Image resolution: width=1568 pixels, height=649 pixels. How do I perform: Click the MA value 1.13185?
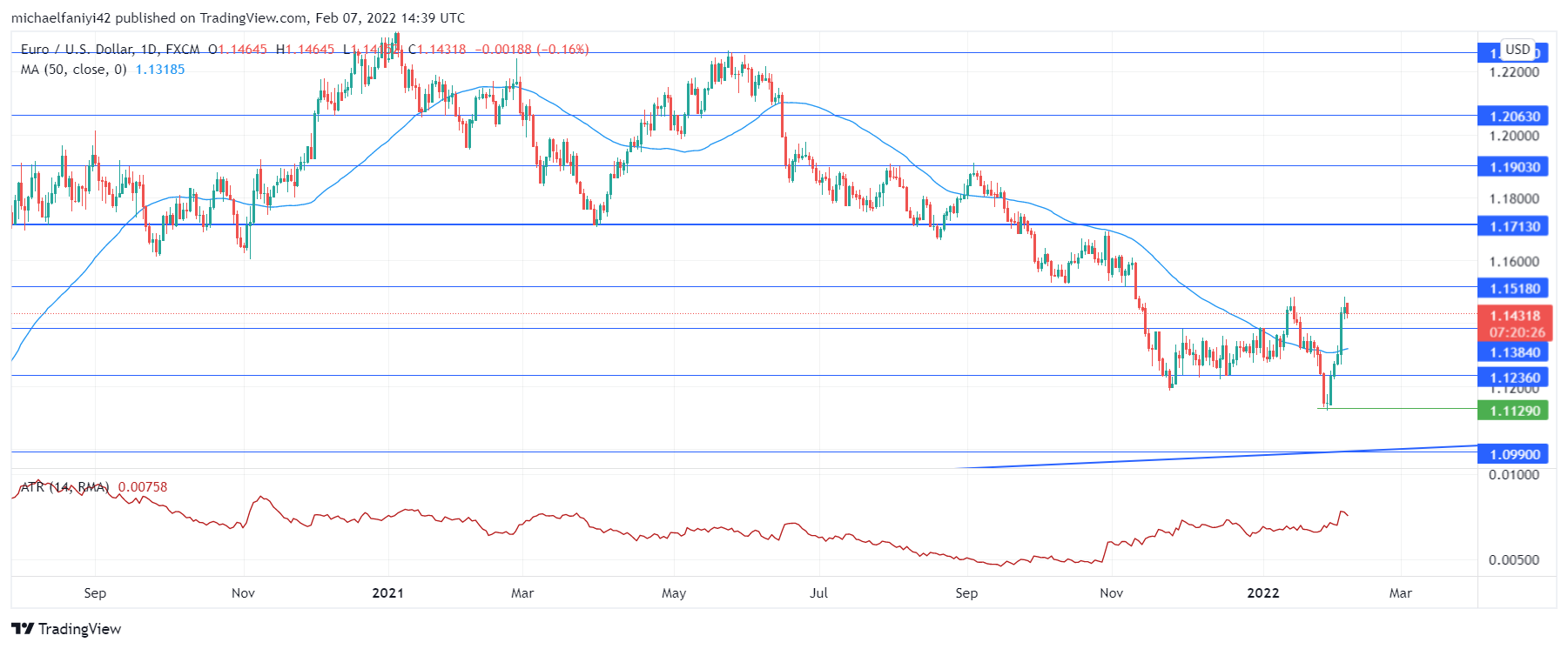160,70
